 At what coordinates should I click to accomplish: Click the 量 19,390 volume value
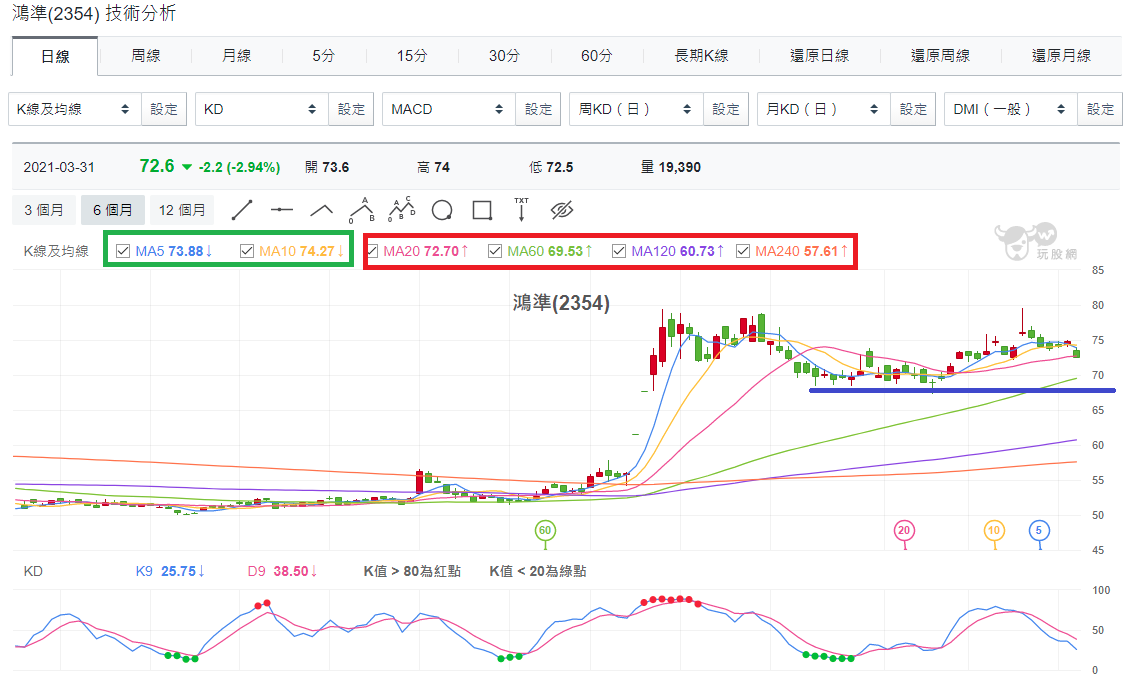(x=671, y=167)
